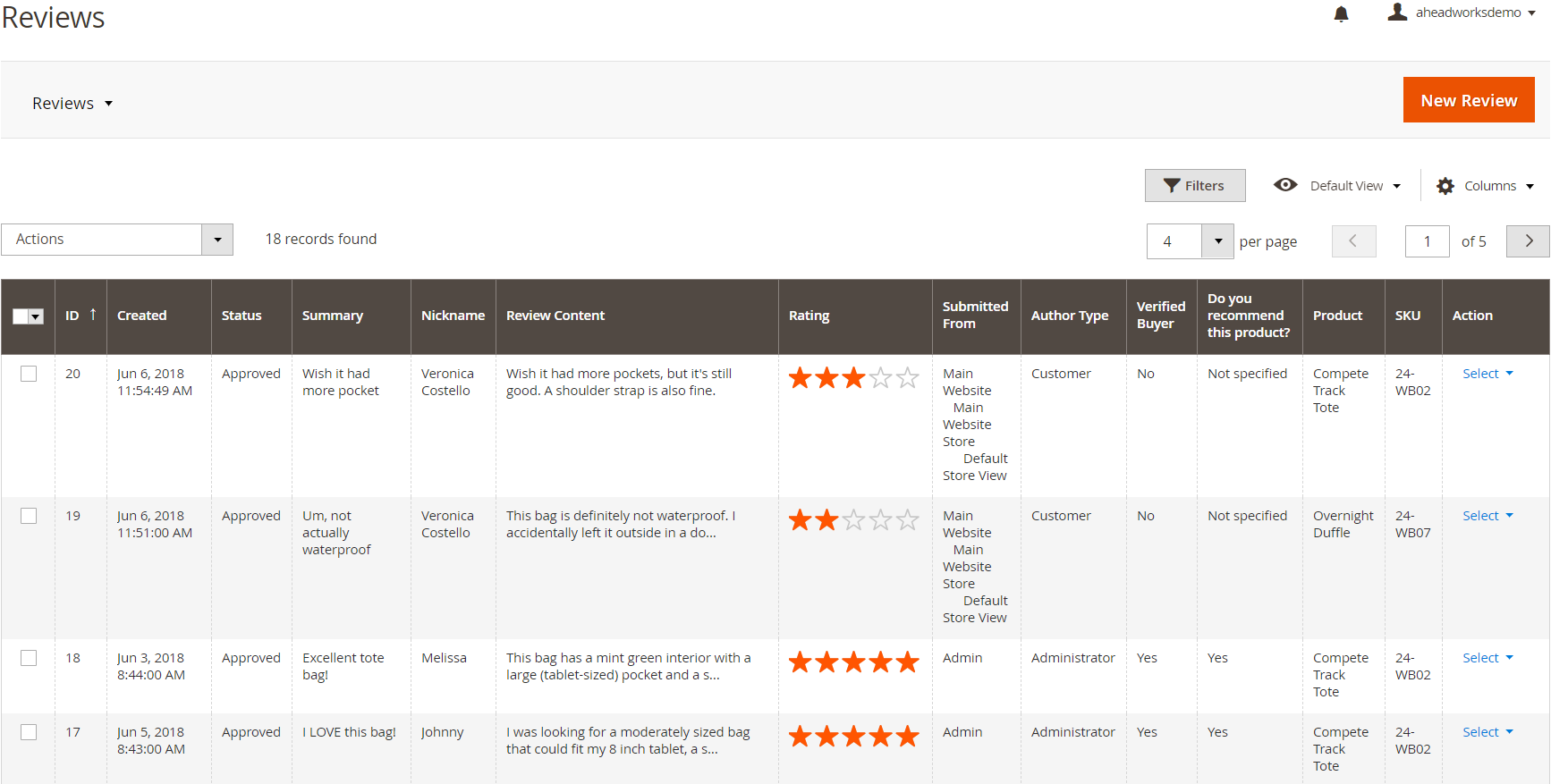Click the user account avatar icon
The width and height of the screenshot is (1551, 784).
tap(1397, 12)
